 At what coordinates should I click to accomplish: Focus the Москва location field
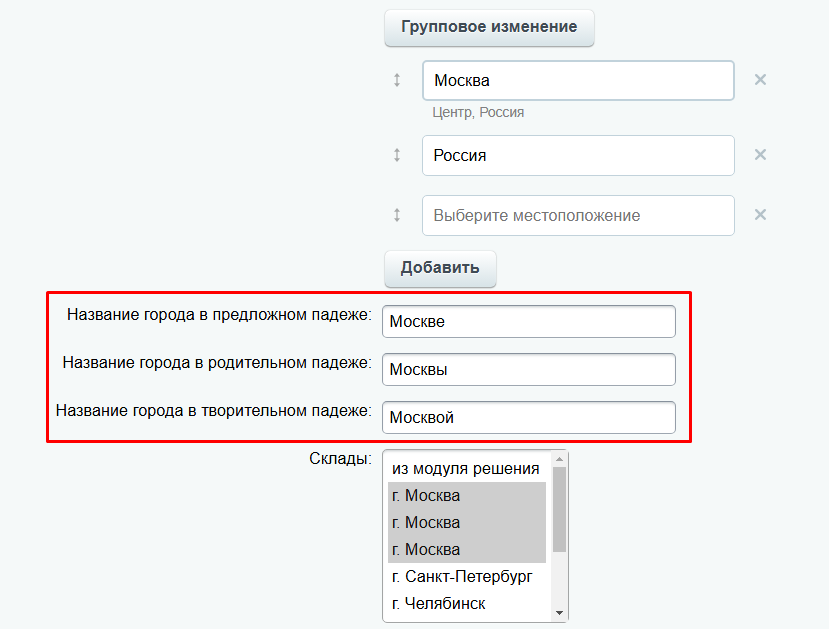tap(578, 80)
